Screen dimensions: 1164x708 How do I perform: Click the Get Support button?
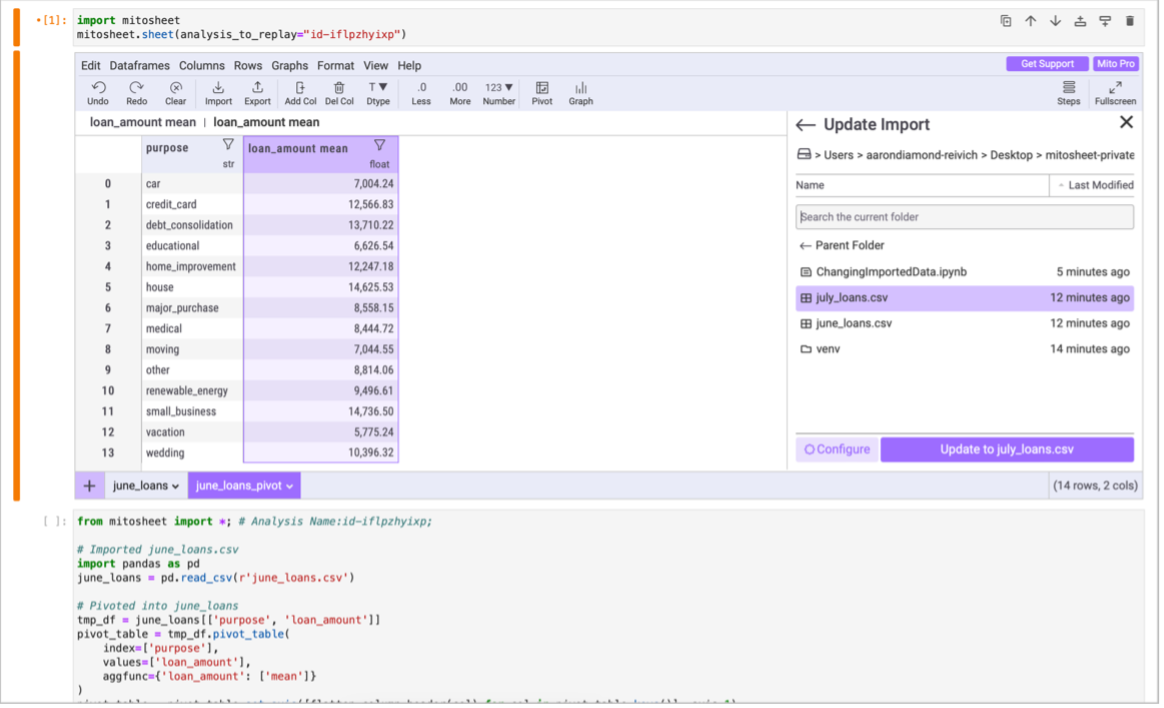click(x=1047, y=64)
